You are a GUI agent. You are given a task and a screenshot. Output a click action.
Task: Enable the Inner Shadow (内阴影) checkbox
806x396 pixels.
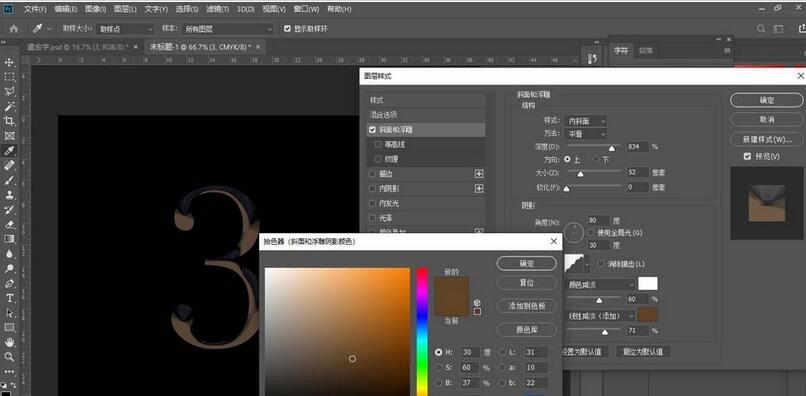tap(373, 189)
